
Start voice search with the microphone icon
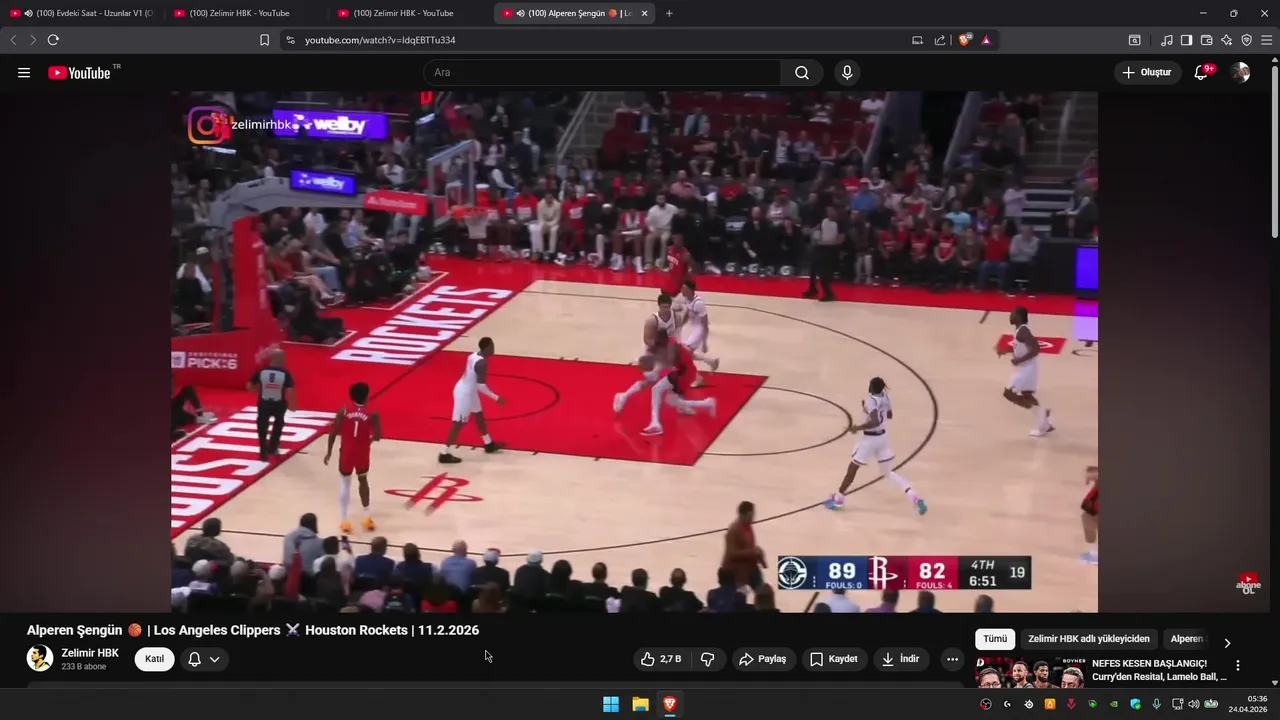point(847,72)
